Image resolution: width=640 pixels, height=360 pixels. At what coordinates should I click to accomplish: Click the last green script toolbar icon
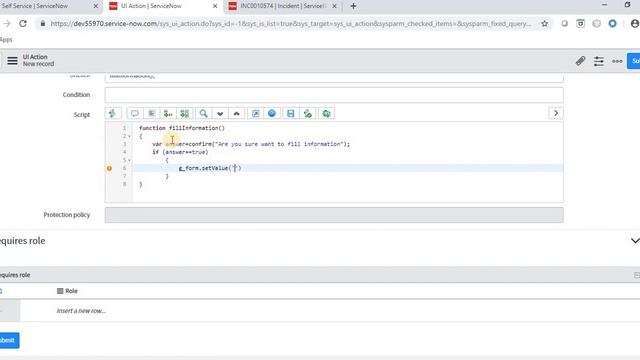click(327, 113)
